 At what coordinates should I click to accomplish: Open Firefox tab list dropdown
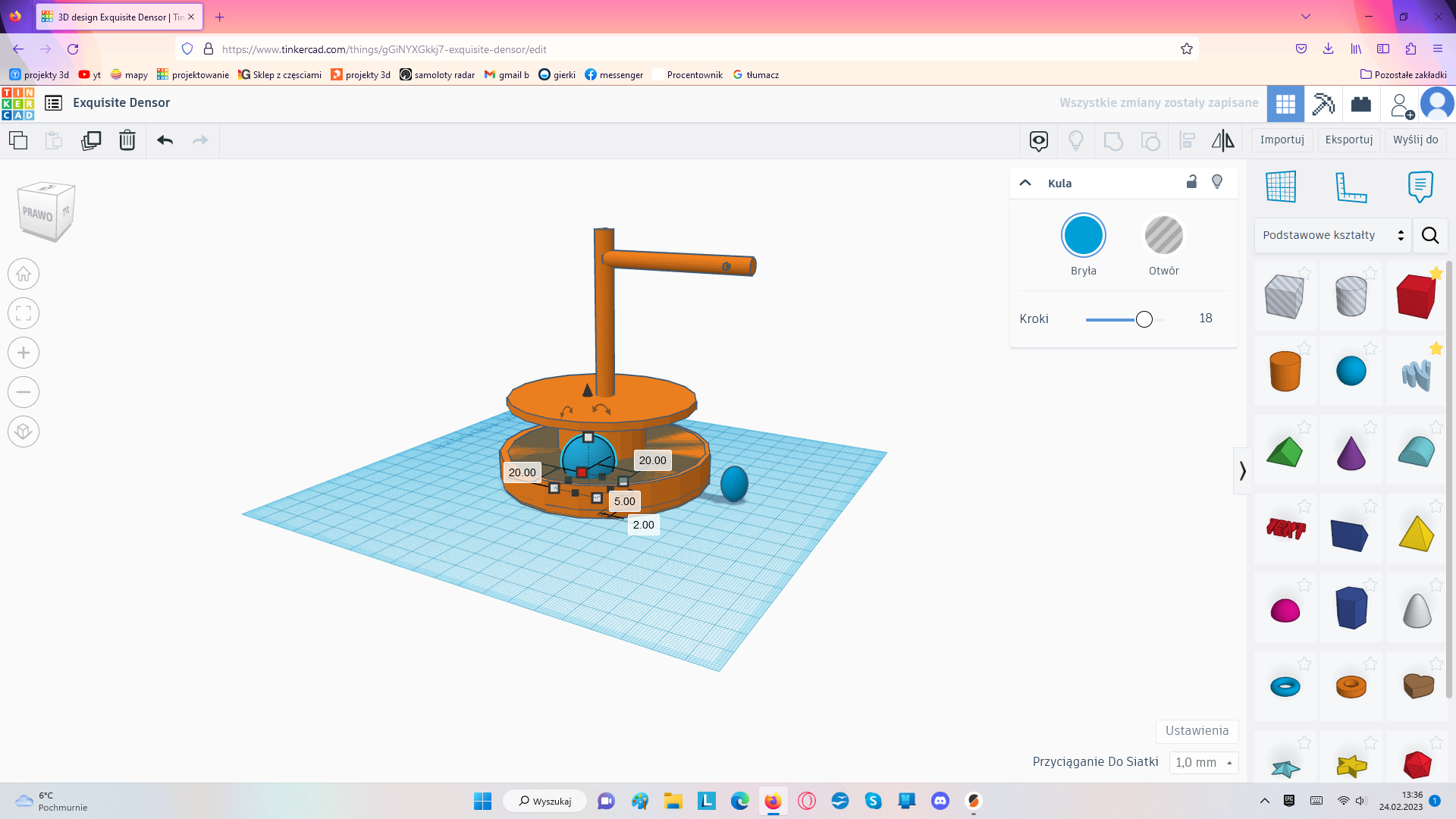click(x=1305, y=17)
